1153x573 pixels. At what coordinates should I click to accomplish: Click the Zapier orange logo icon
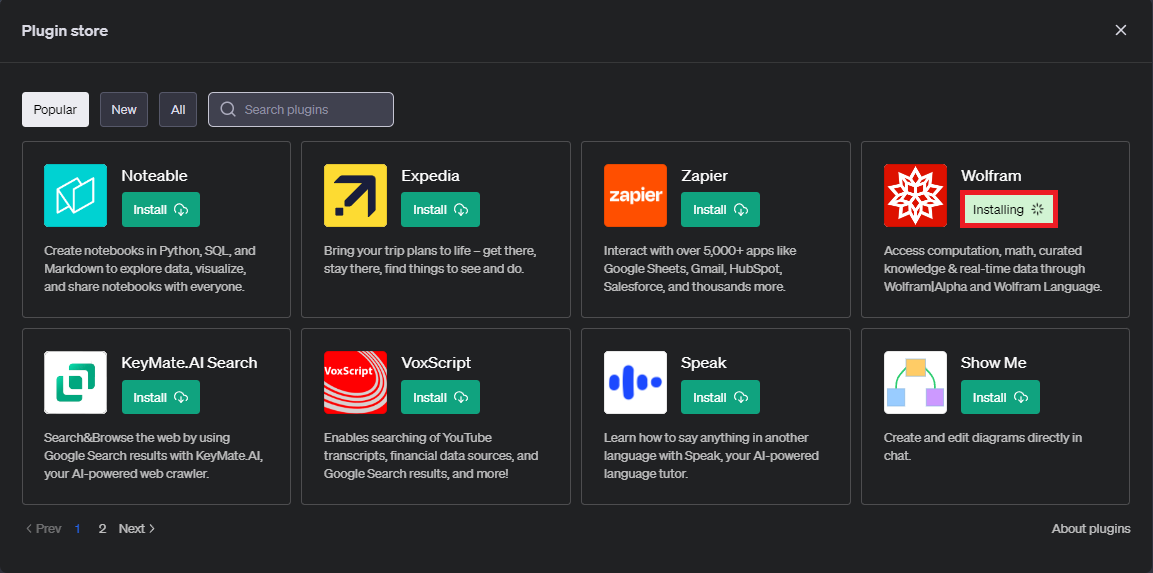tap(635, 195)
